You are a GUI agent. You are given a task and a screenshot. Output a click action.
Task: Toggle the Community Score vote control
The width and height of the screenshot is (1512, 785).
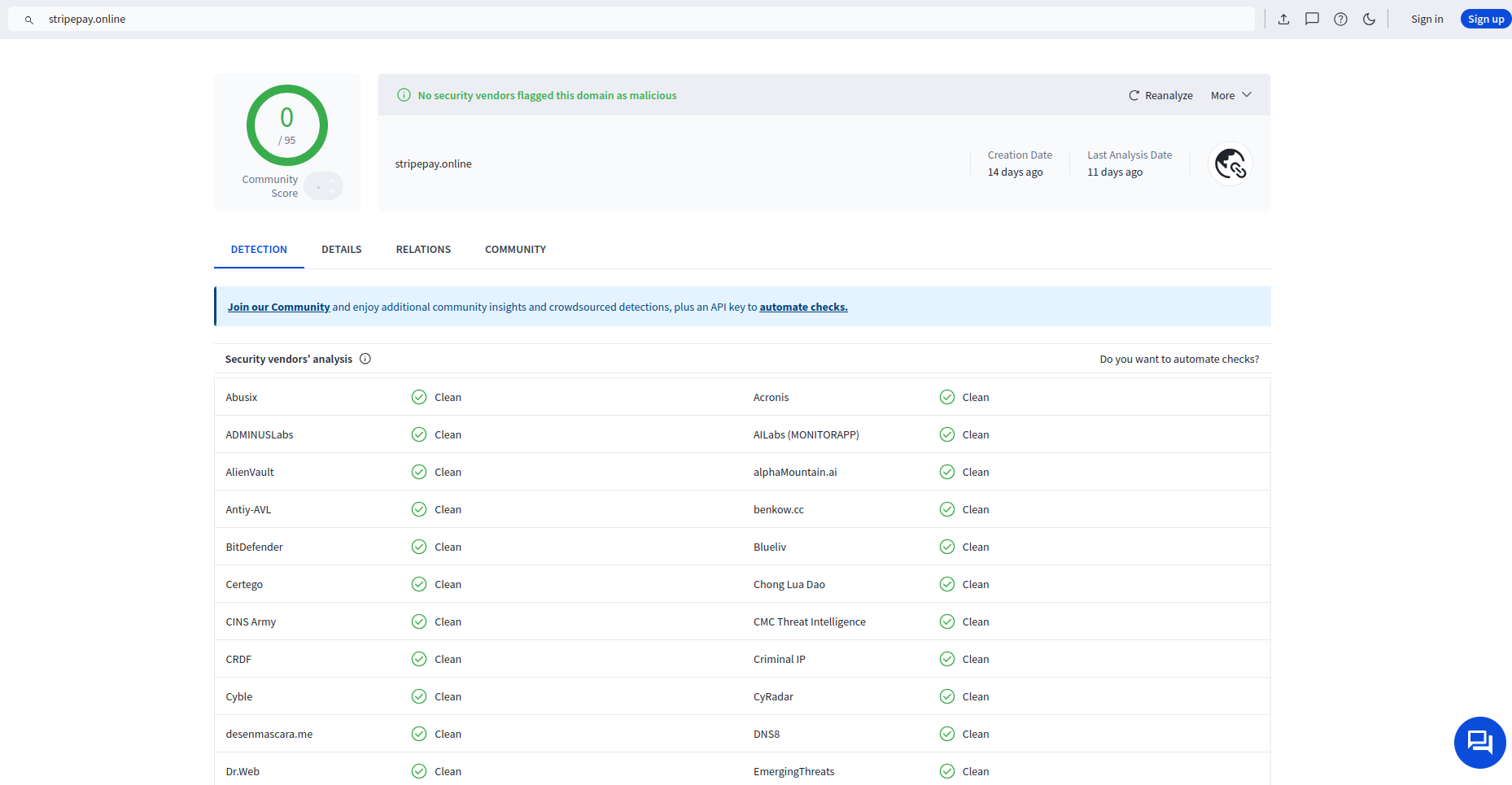(323, 186)
